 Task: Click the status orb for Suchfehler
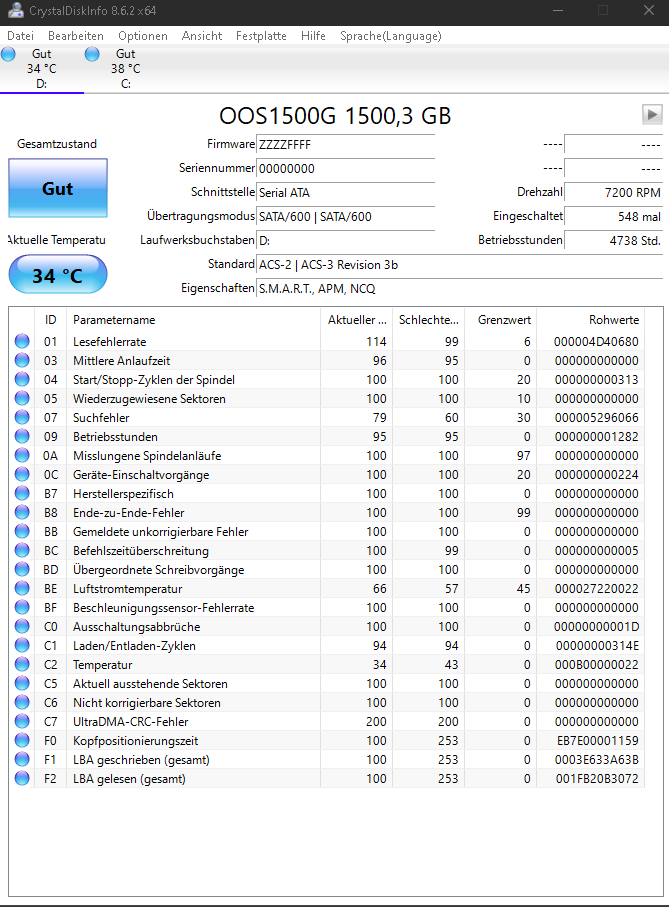22,418
